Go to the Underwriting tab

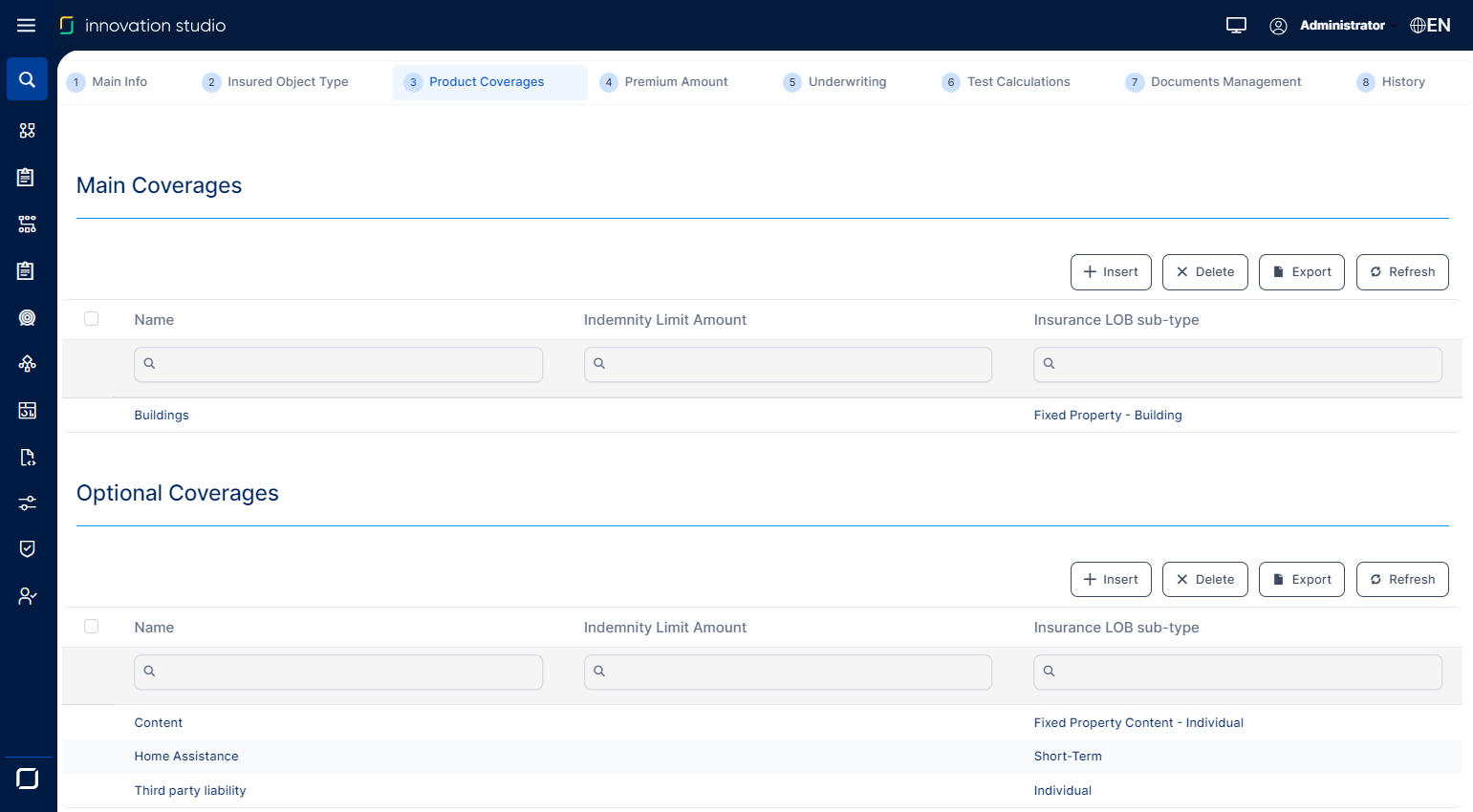click(846, 82)
